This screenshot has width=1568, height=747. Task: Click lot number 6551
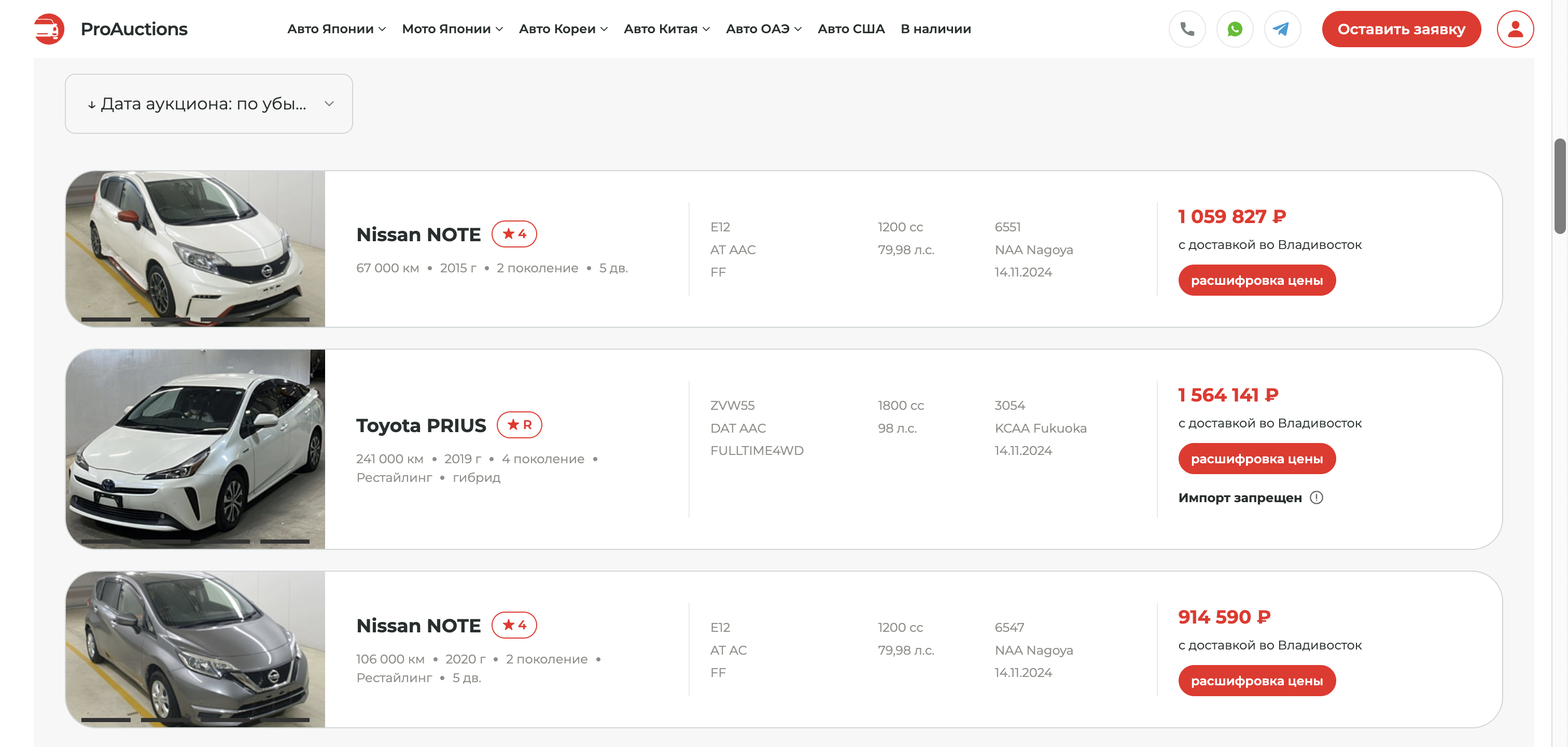click(1007, 227)
